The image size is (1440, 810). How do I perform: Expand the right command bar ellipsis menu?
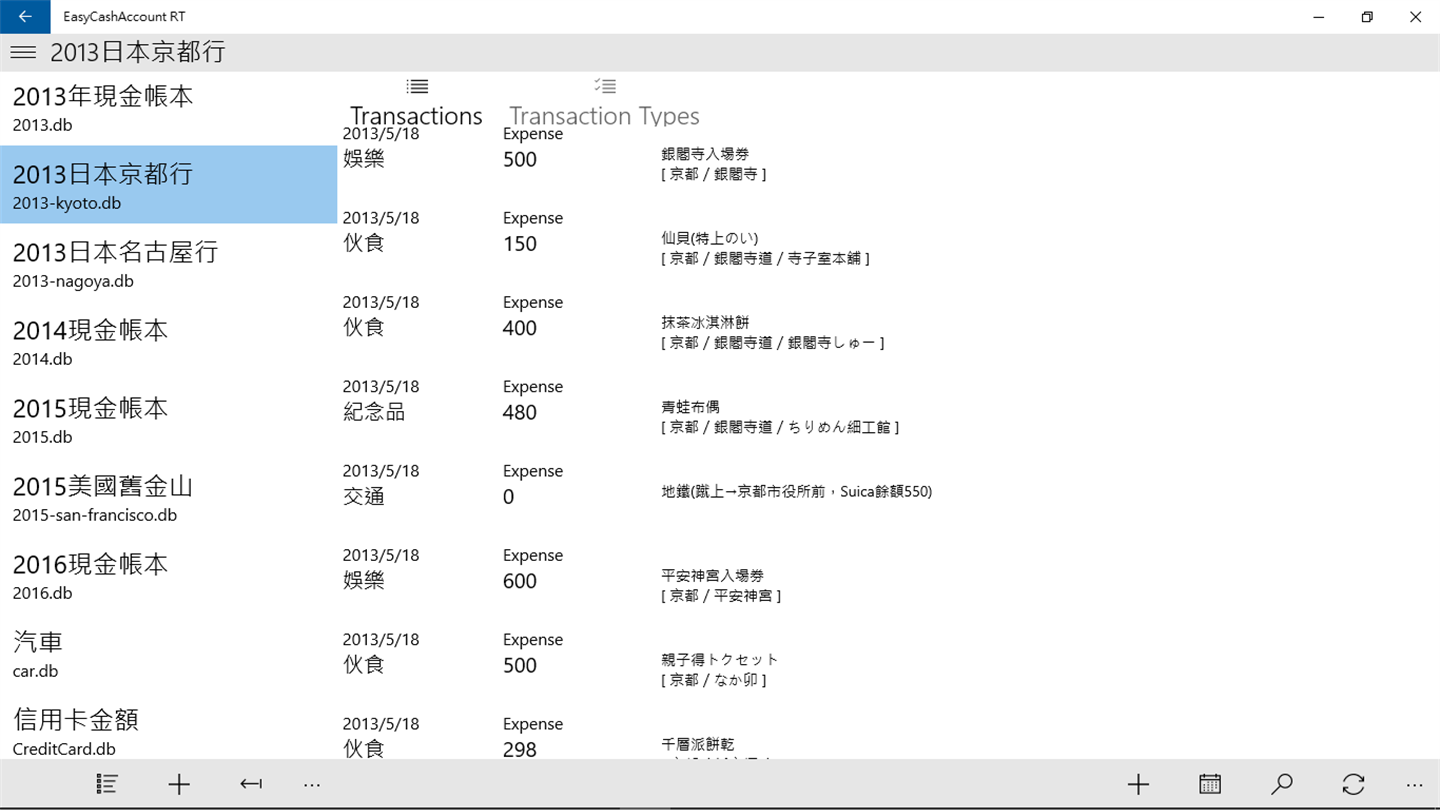point(1414,785)
